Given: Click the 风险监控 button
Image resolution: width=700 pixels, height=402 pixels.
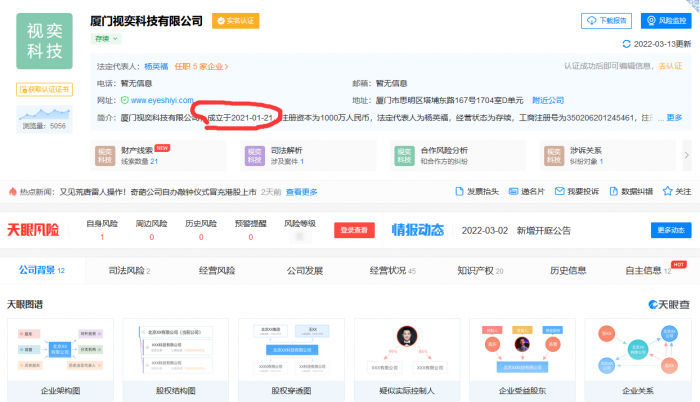Looking at the screenshot, I should click(x=665, y=20).
